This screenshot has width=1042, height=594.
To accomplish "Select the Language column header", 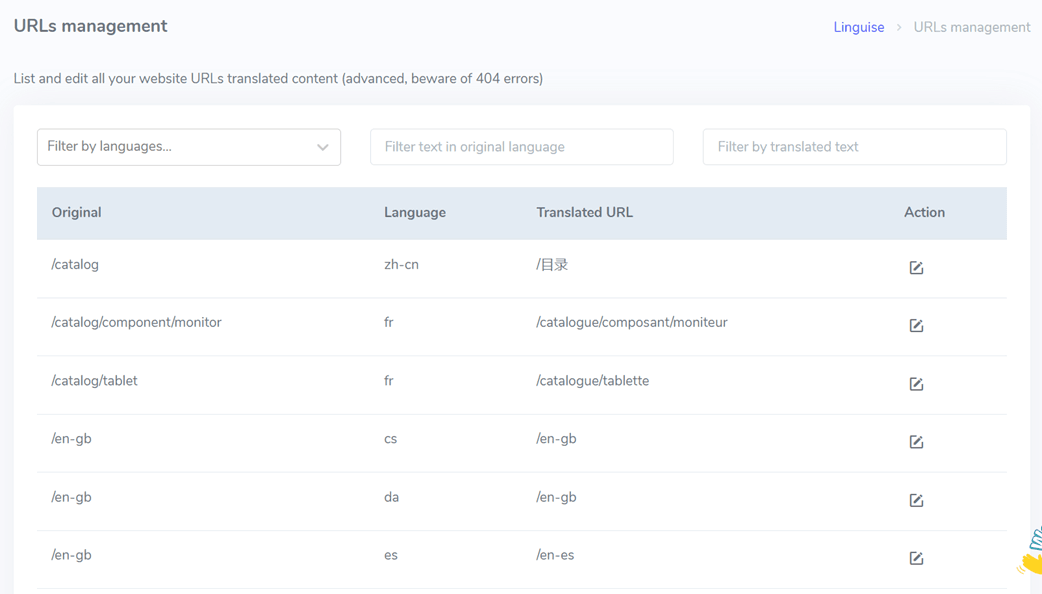I will pos(415,213).
